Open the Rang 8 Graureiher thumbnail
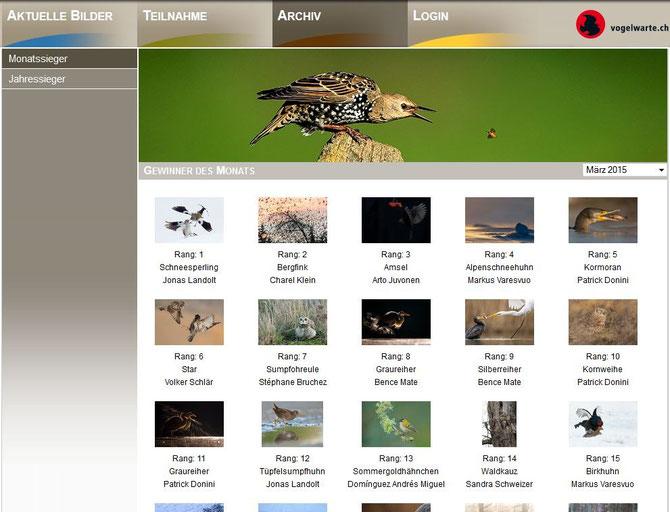The width and height of the screenshot is (670, 512). click(396, 322)
